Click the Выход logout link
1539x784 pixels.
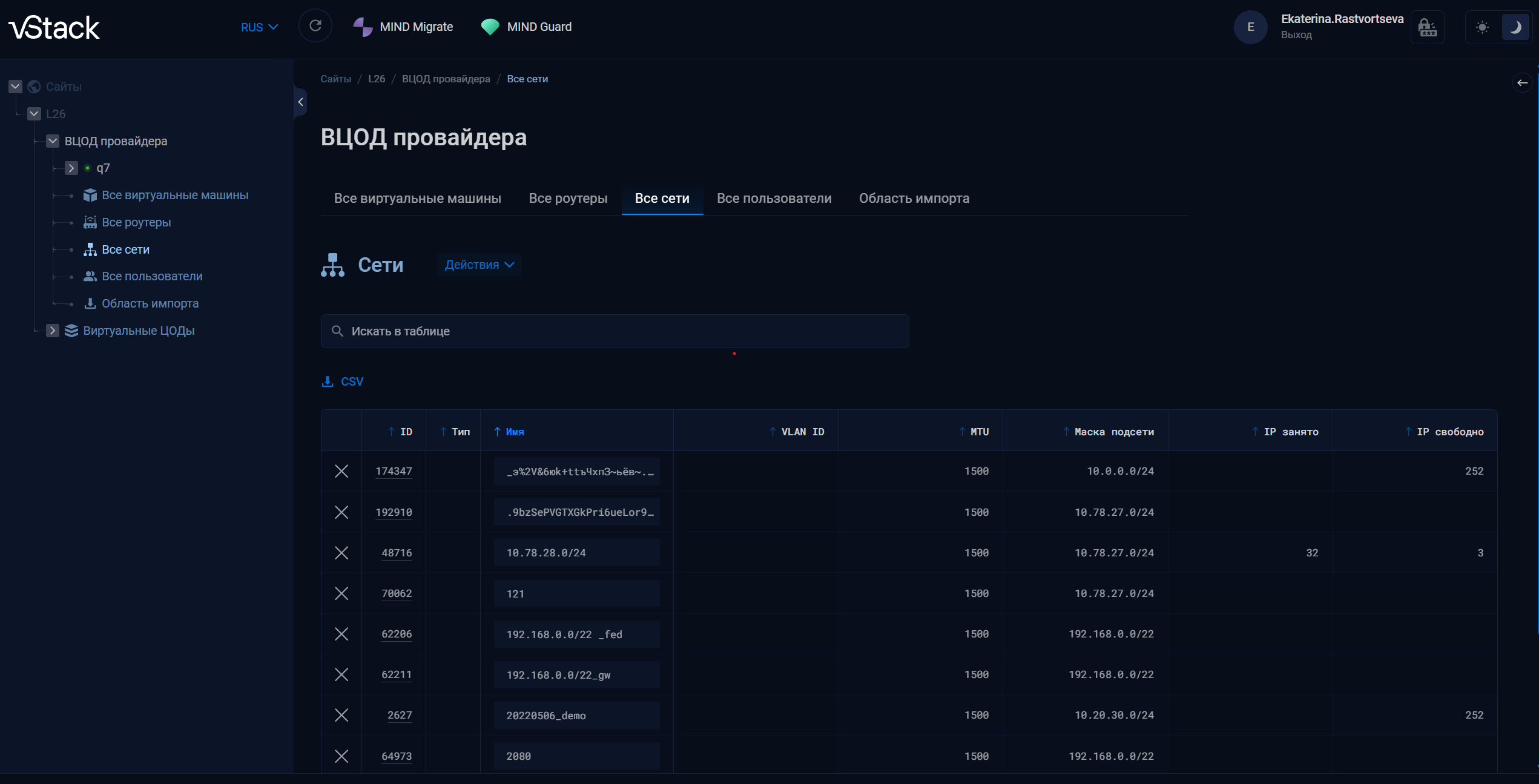click(x=1296, y=35)
